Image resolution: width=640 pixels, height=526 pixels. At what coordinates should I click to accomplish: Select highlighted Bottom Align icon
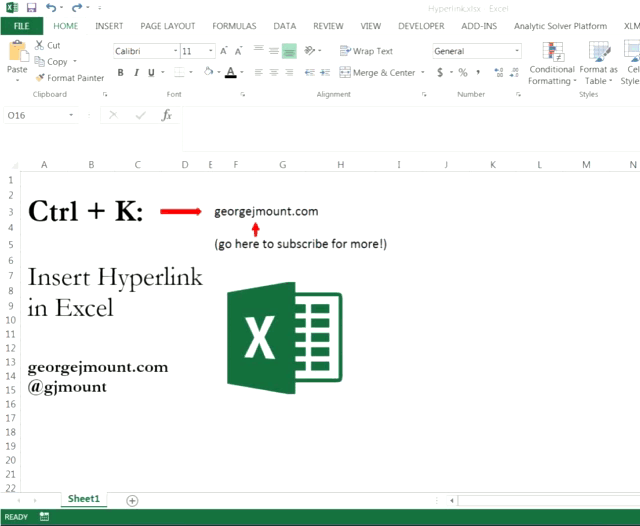pyautogui.click(x=289, y=51)
